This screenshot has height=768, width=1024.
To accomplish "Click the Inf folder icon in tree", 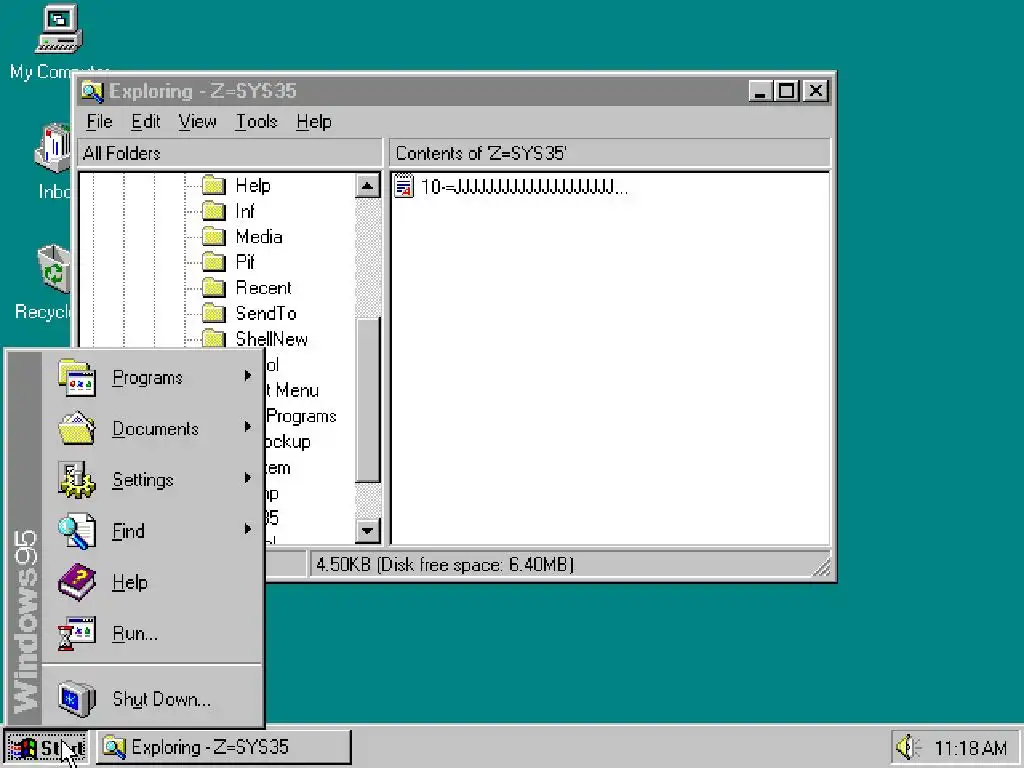I will 214,211.
